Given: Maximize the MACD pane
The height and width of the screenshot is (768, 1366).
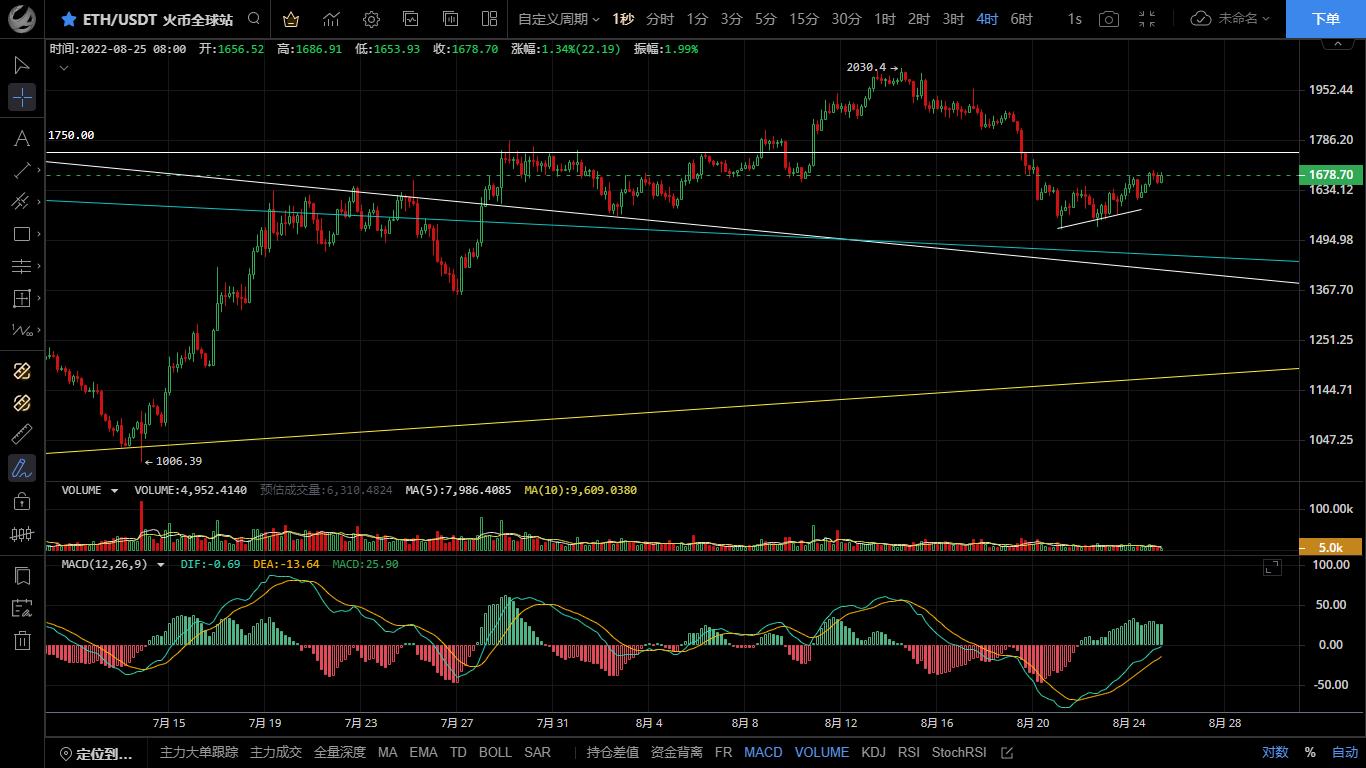Looking at the screenshot, I should (x=1272, y=567).
